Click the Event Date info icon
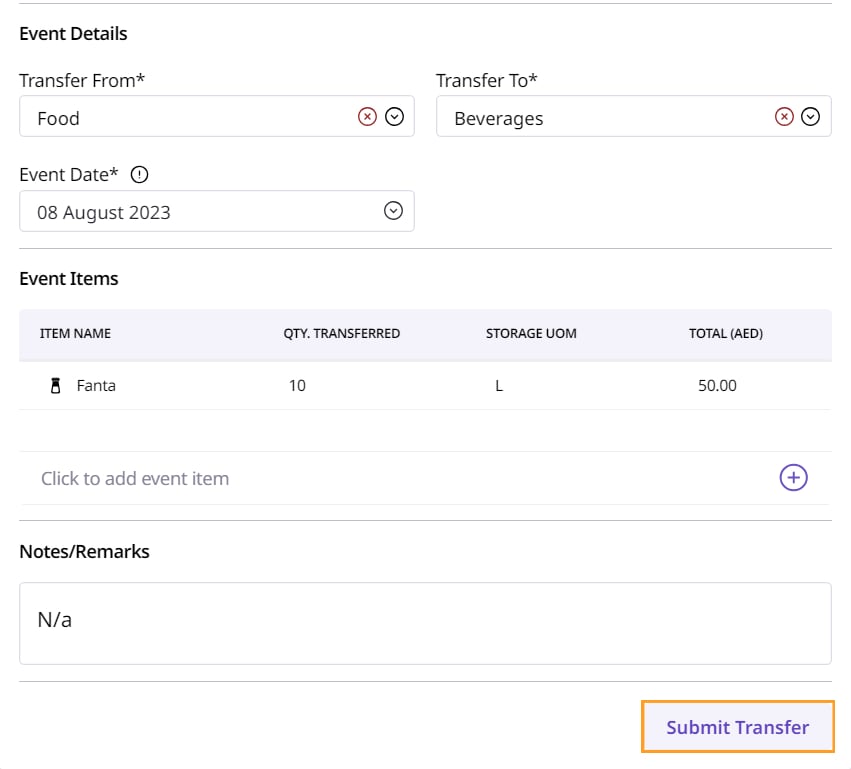The image size is (851, 769). 139,175
